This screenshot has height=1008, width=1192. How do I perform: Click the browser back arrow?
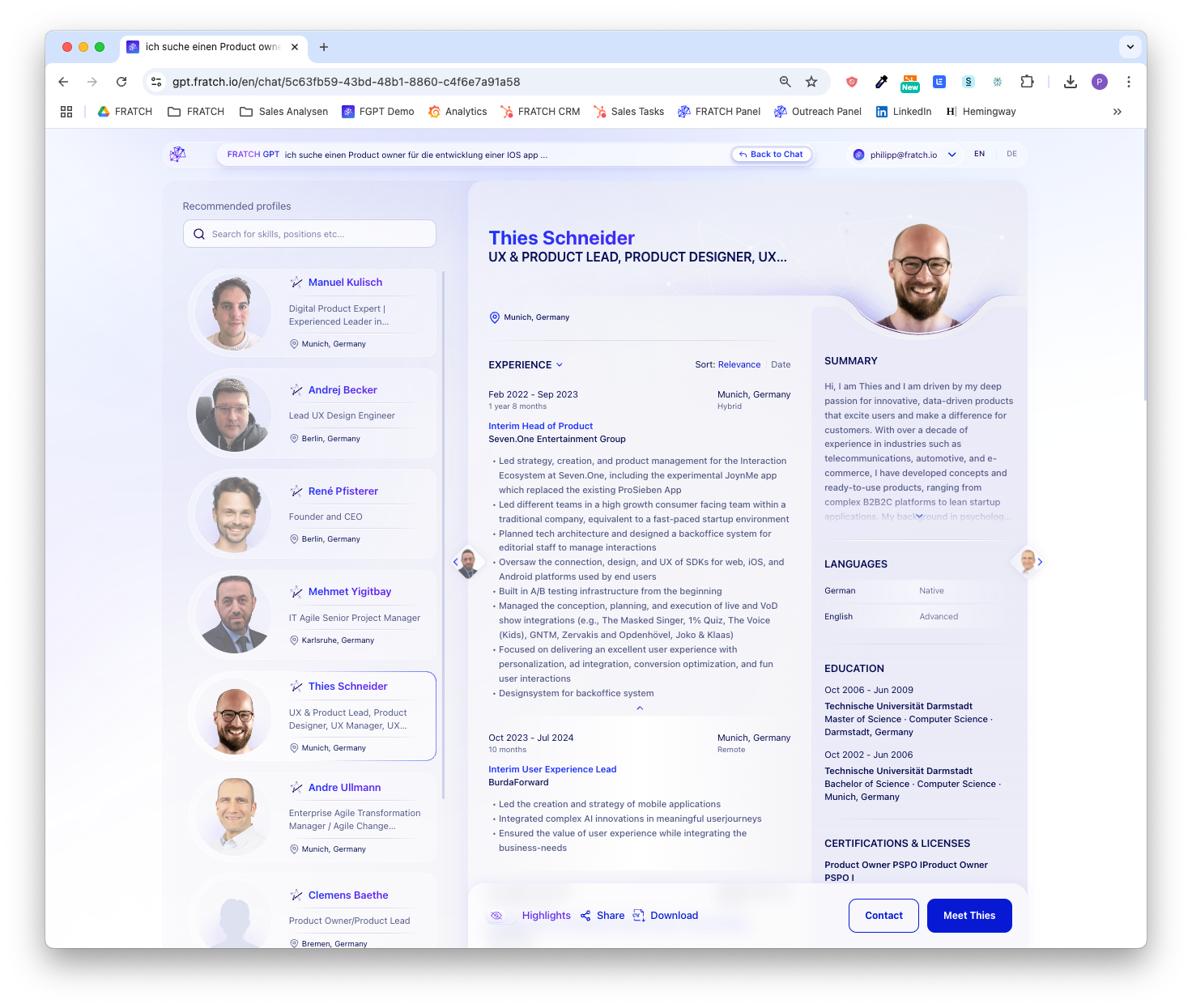click(x=63, y=82)
